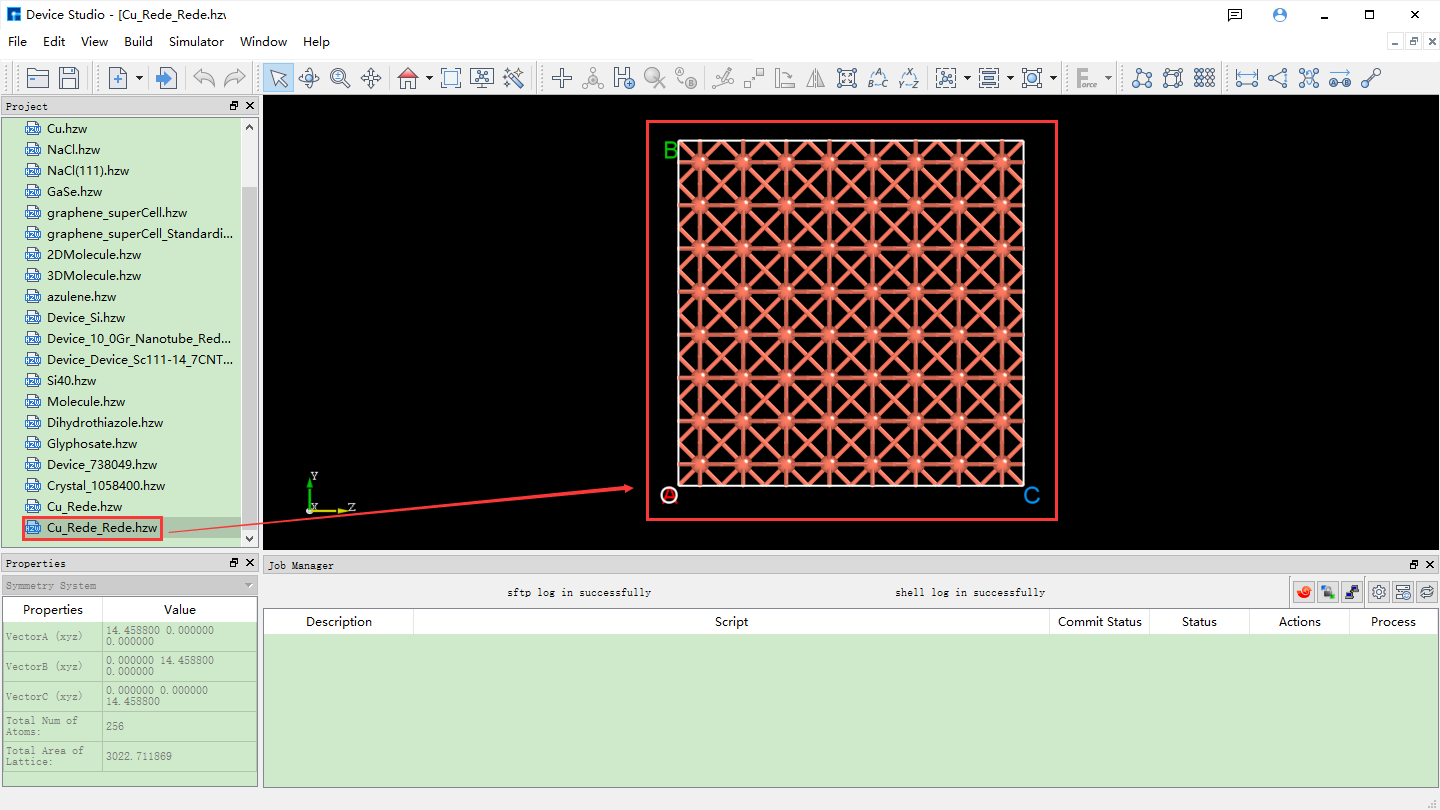Select the magic wand build tool
1440x810 pixels.
pyautogui.click(x=514, y=77)
